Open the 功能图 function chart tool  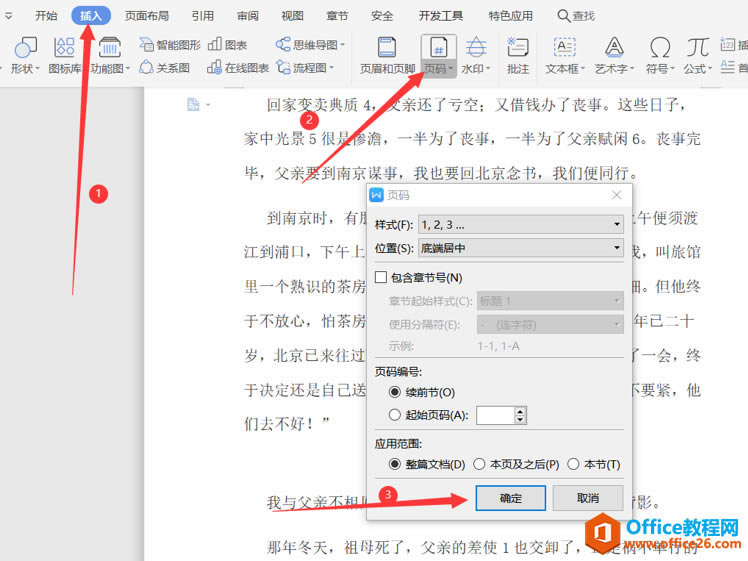tap(110, 55)
